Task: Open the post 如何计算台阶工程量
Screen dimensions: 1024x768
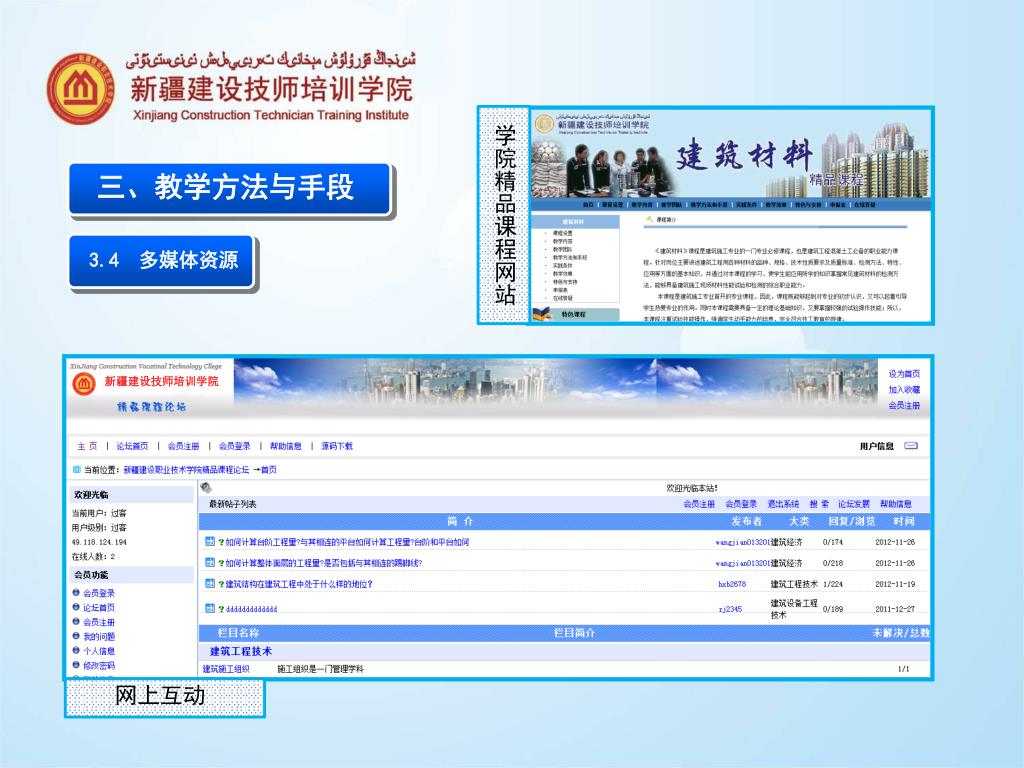Action: point(347,542)
